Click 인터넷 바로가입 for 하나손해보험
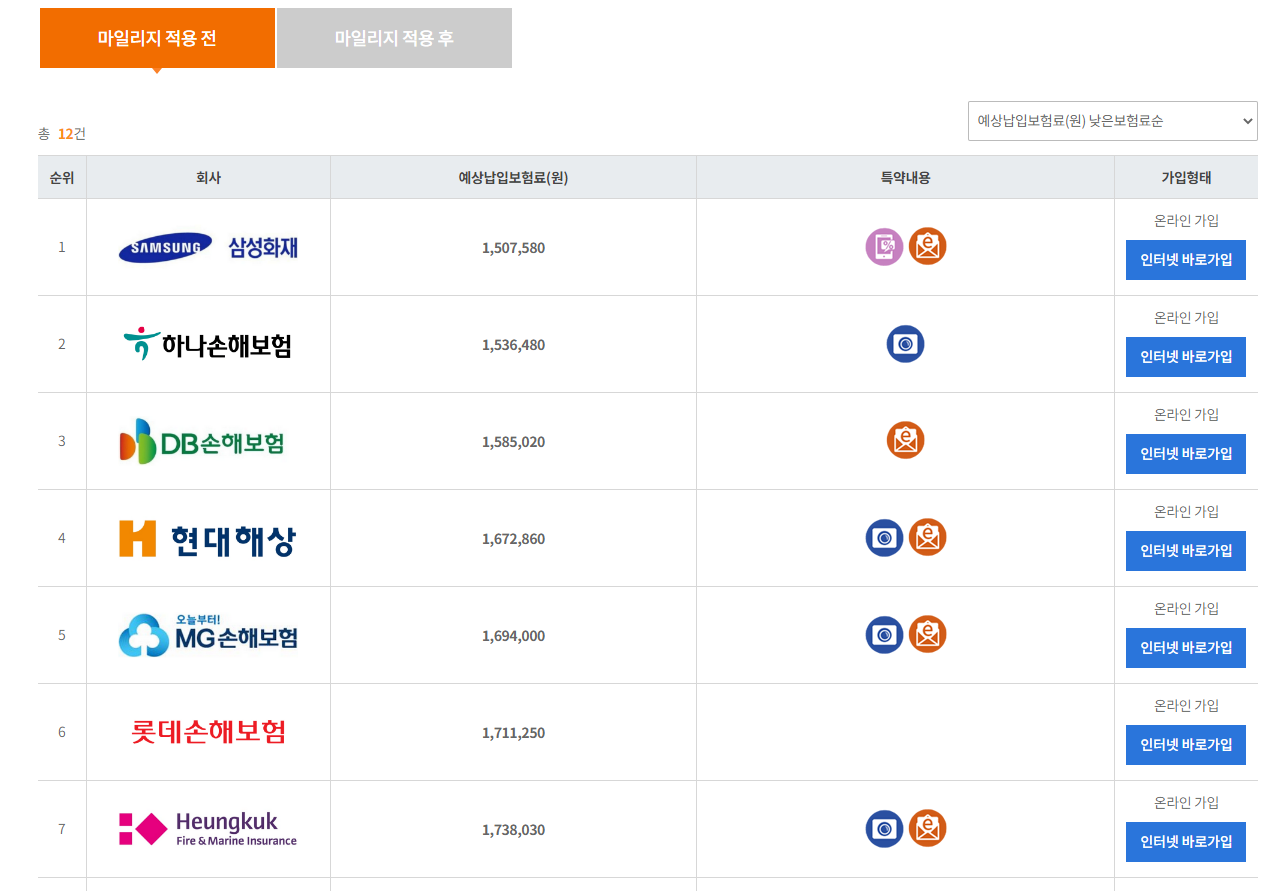Viewport: 1288px width, 891px height. [x=1186, y=357]
